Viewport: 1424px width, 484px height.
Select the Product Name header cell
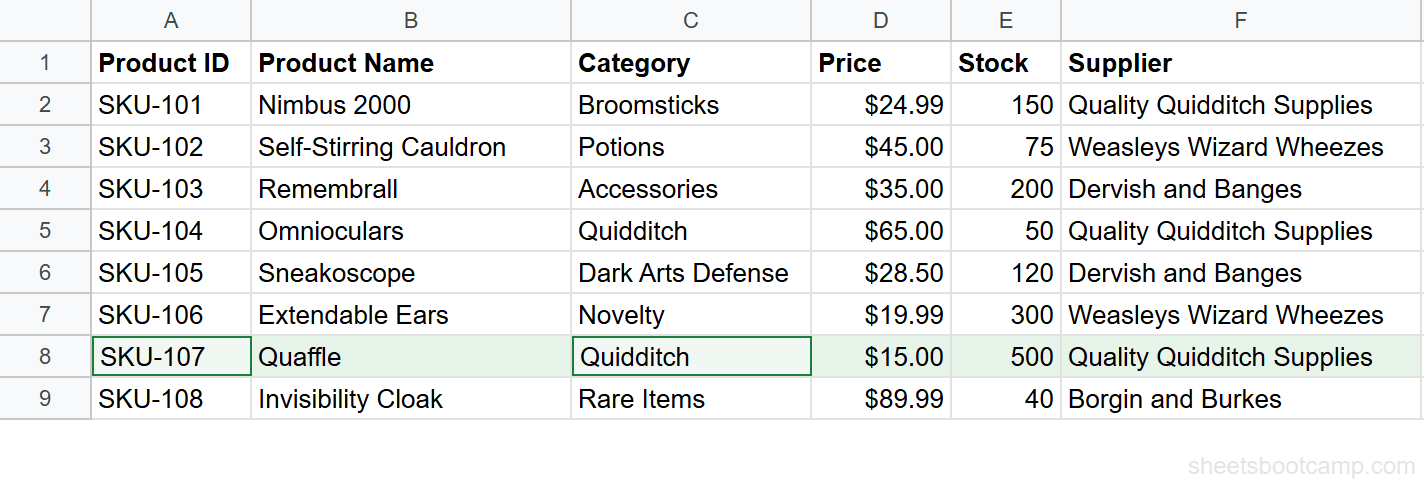[x=410, y=63]
